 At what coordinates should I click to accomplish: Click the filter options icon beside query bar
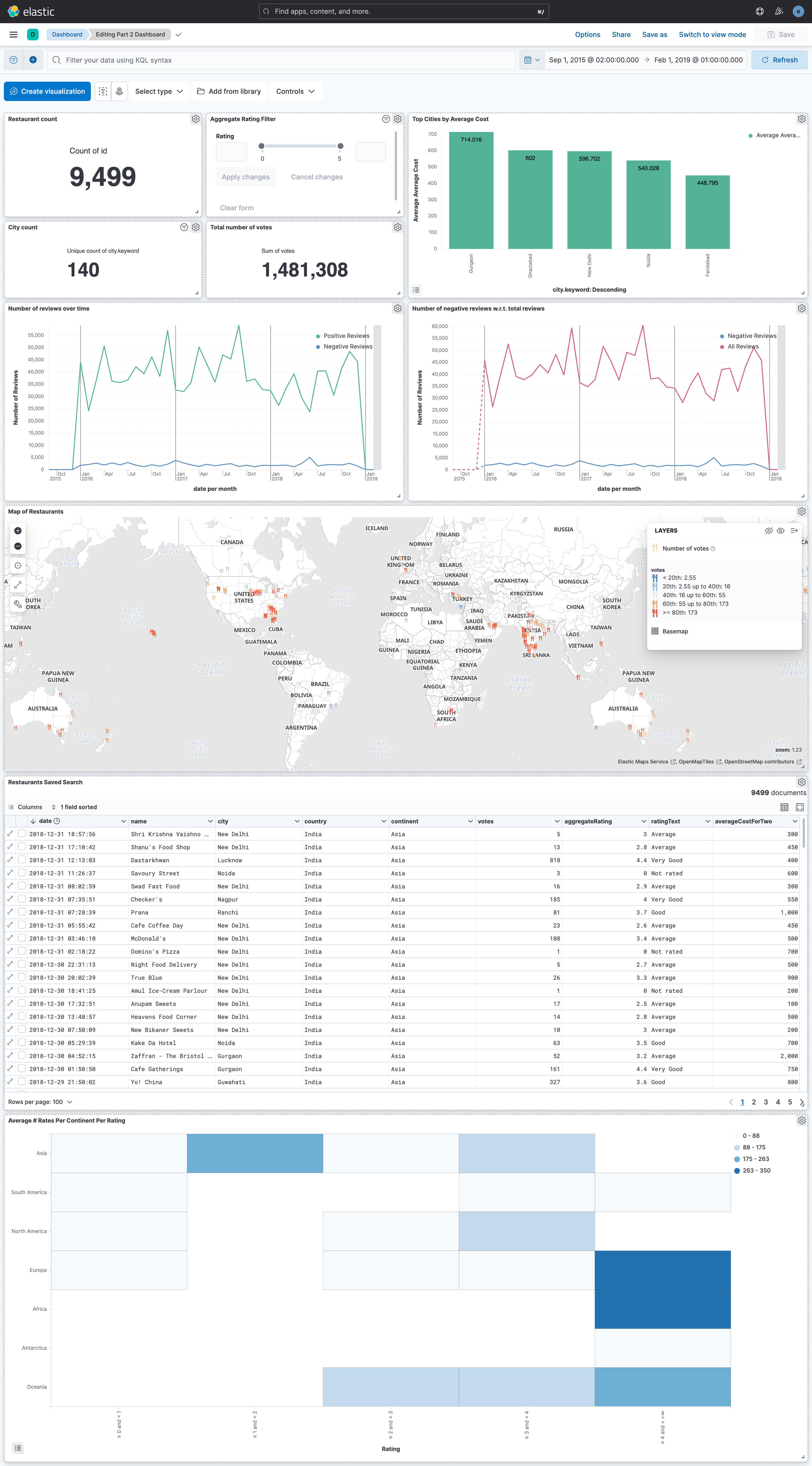click(x=14, y=60)
